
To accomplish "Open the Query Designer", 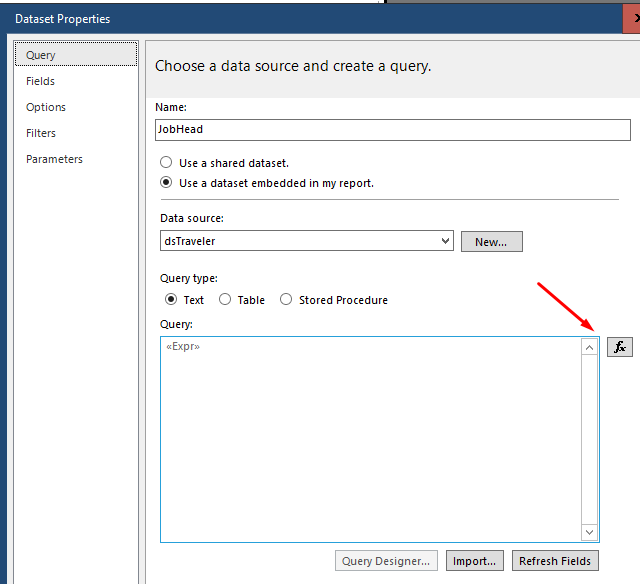I will point(386,561).
